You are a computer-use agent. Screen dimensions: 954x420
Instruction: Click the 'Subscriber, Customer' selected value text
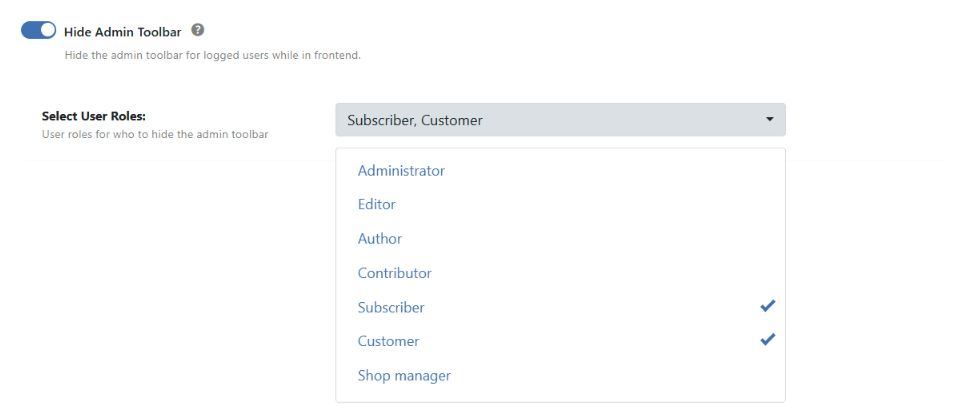pos(414,120)
